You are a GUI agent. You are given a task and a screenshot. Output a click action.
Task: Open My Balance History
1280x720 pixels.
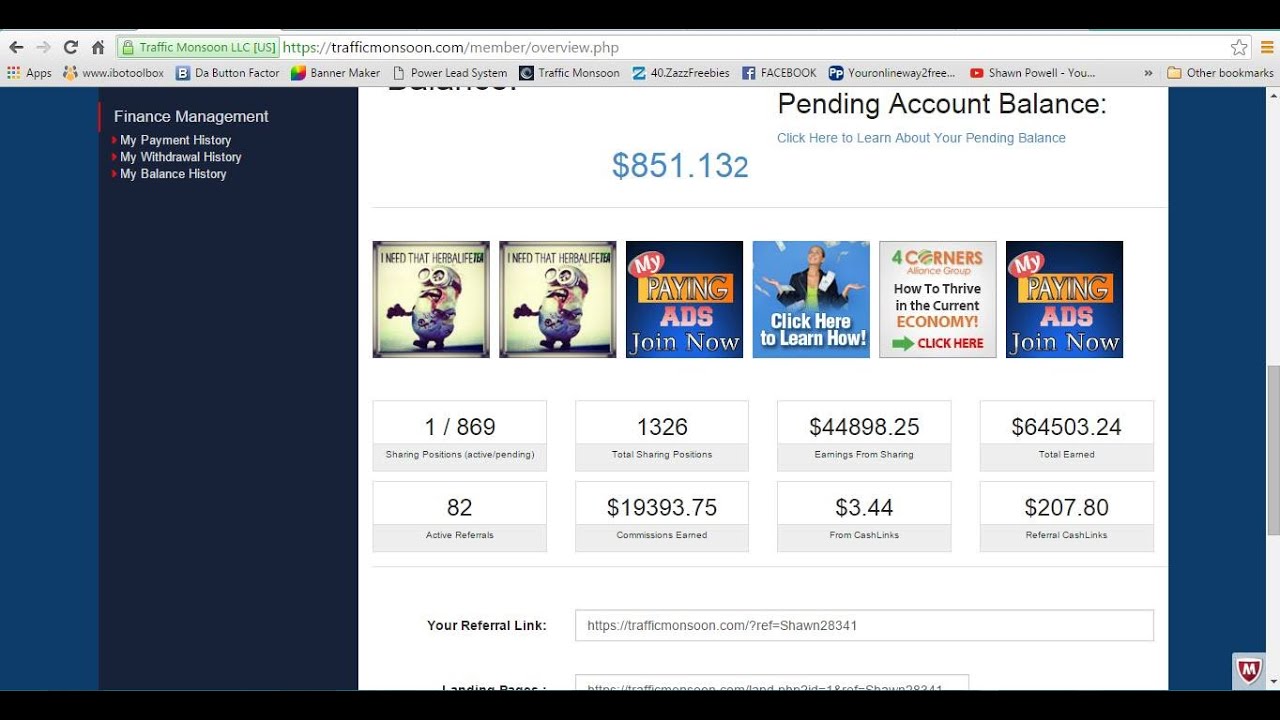[173, 174]
